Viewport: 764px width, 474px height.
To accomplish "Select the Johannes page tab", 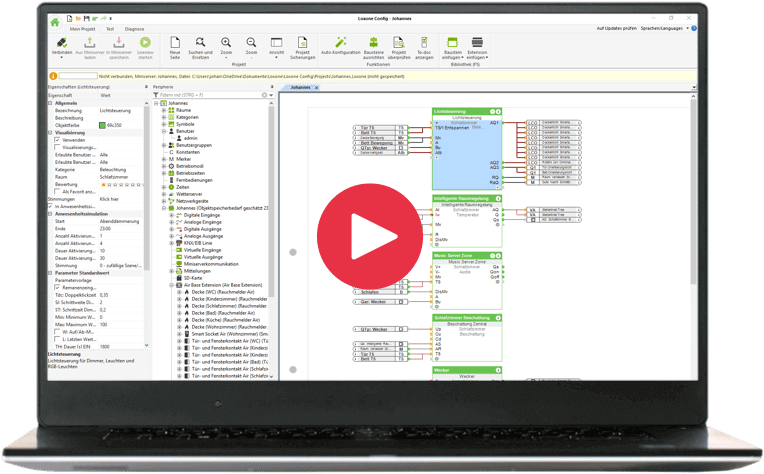I will [x=299, y=87].
